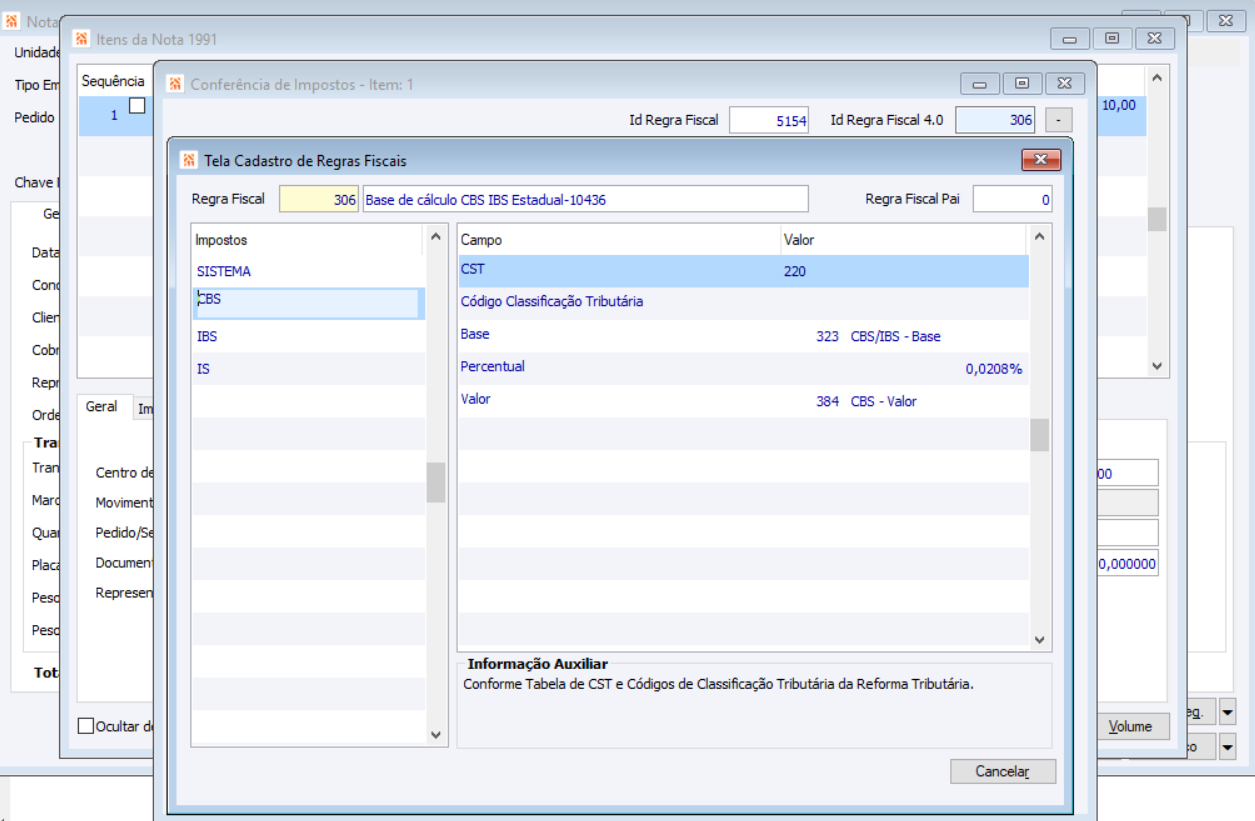The image size is (1255, 821).
Task: Select the Percentual field row
Action: tap(743, 368)
